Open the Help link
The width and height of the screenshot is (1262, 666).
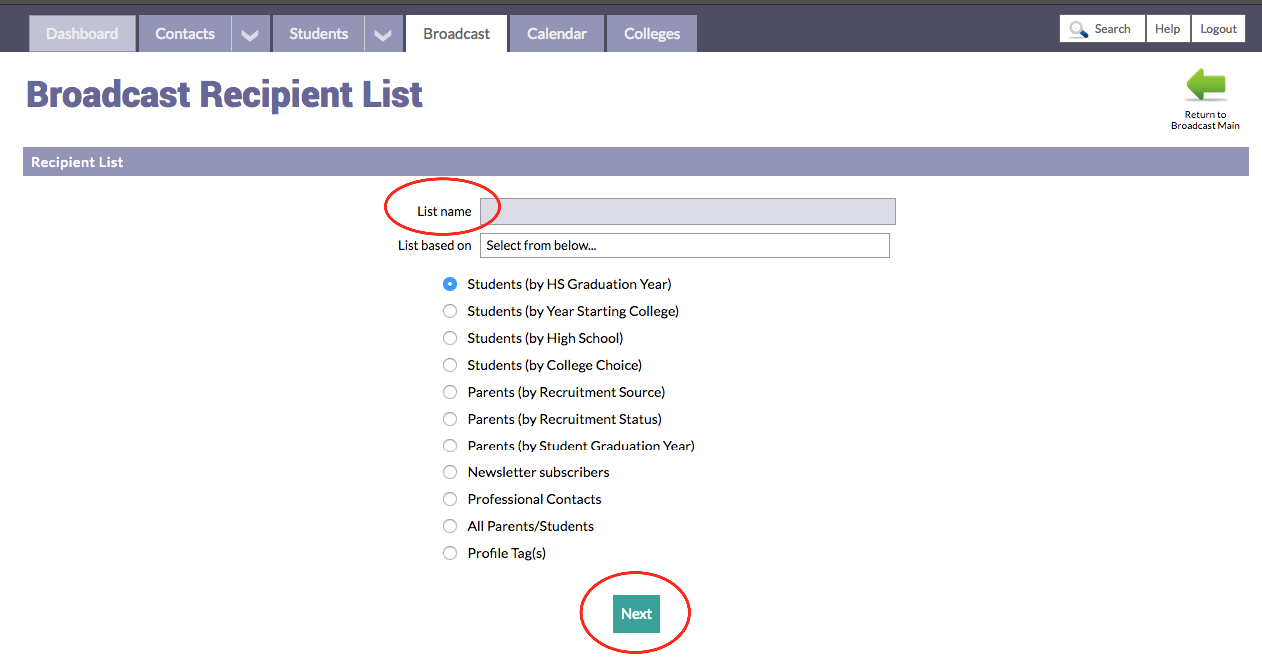(1167, 29)
